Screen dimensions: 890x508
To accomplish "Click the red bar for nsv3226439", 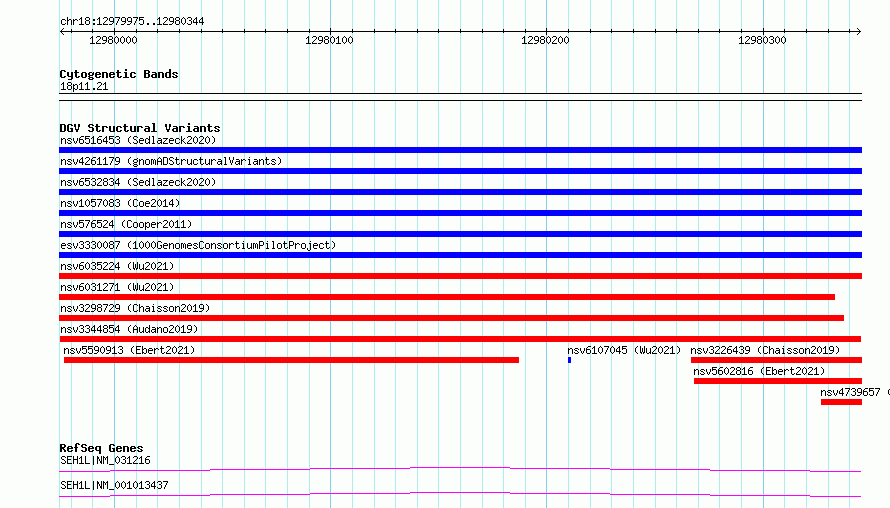I will coord(776,360).
